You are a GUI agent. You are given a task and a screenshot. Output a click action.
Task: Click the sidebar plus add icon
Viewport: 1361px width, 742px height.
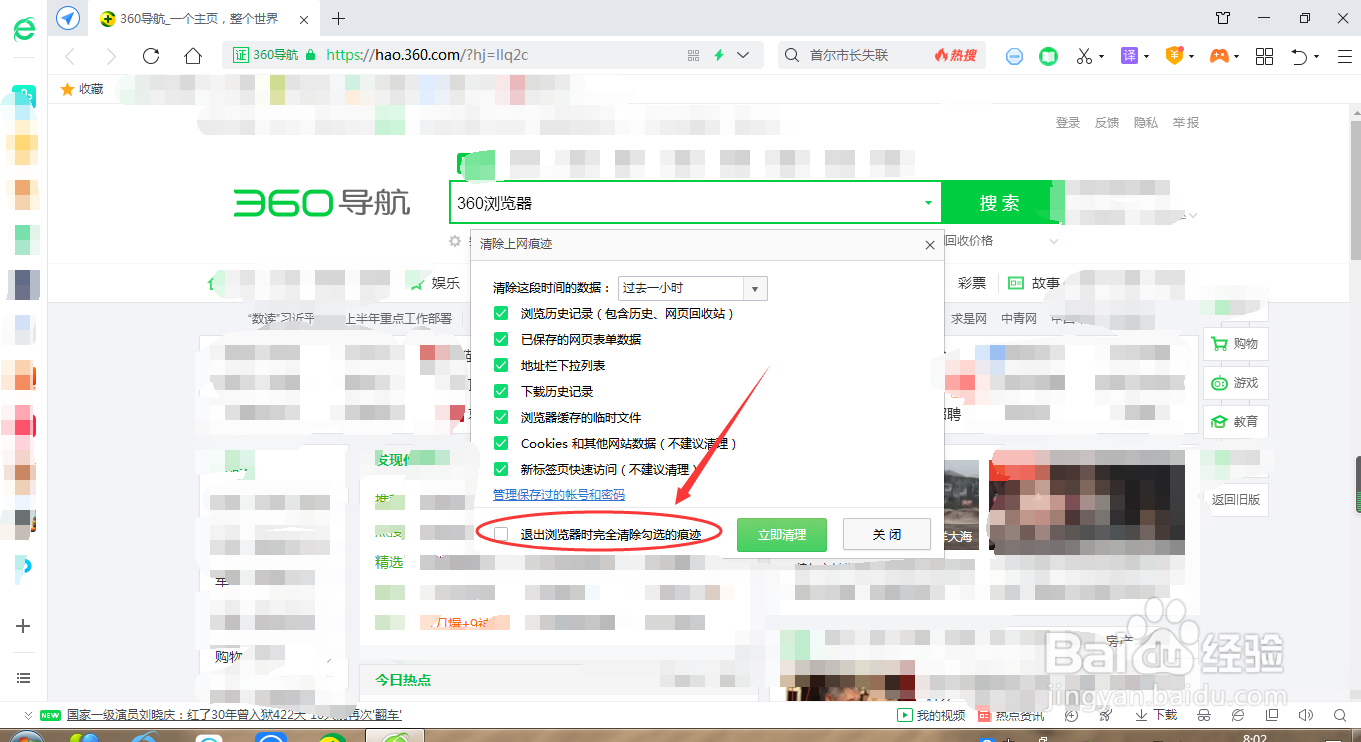(23, 626)
